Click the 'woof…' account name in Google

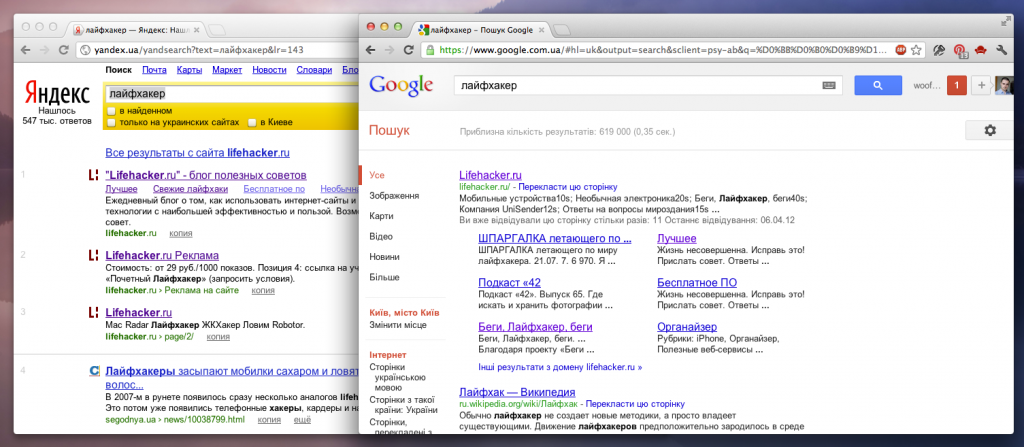tap(926, 85)
